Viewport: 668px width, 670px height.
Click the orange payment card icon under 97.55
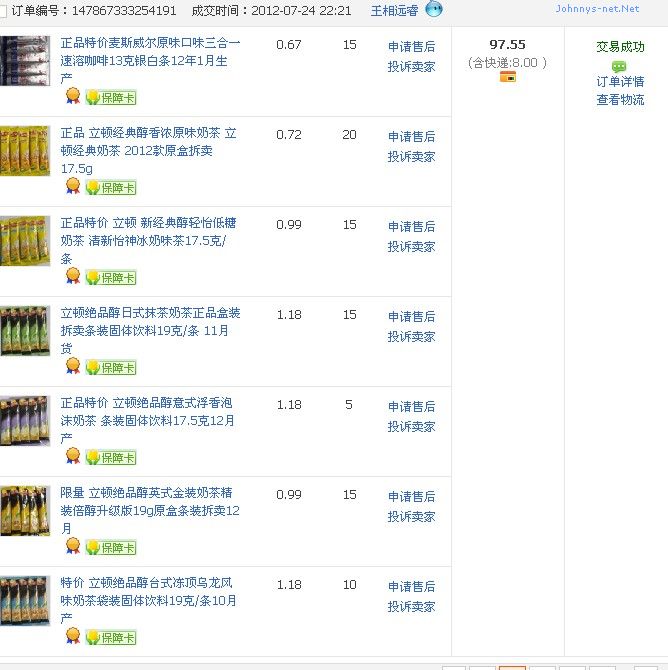pyautogui.click(x=507, y=77)
